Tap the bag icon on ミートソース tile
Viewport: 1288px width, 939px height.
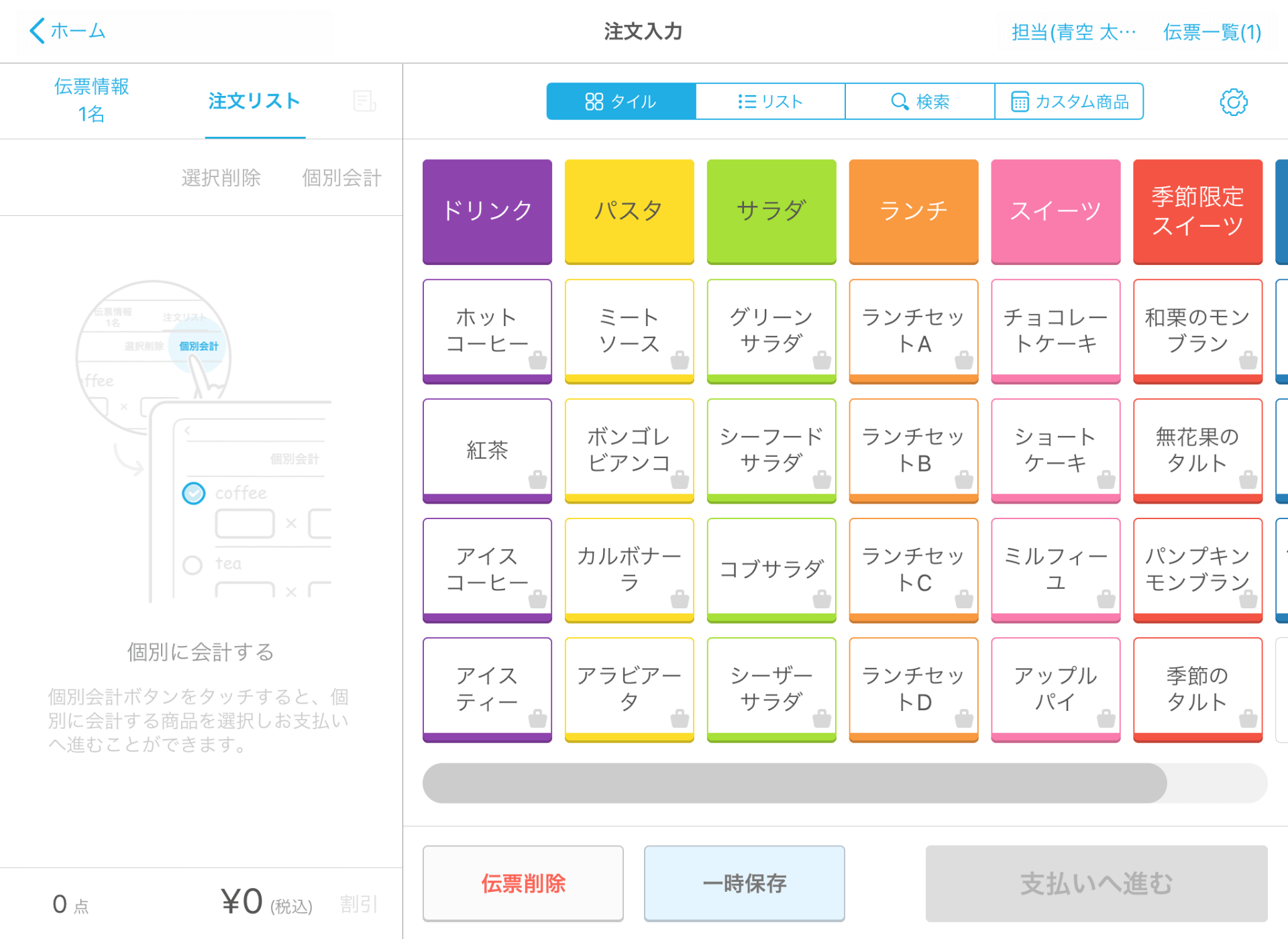click(680, 360)
